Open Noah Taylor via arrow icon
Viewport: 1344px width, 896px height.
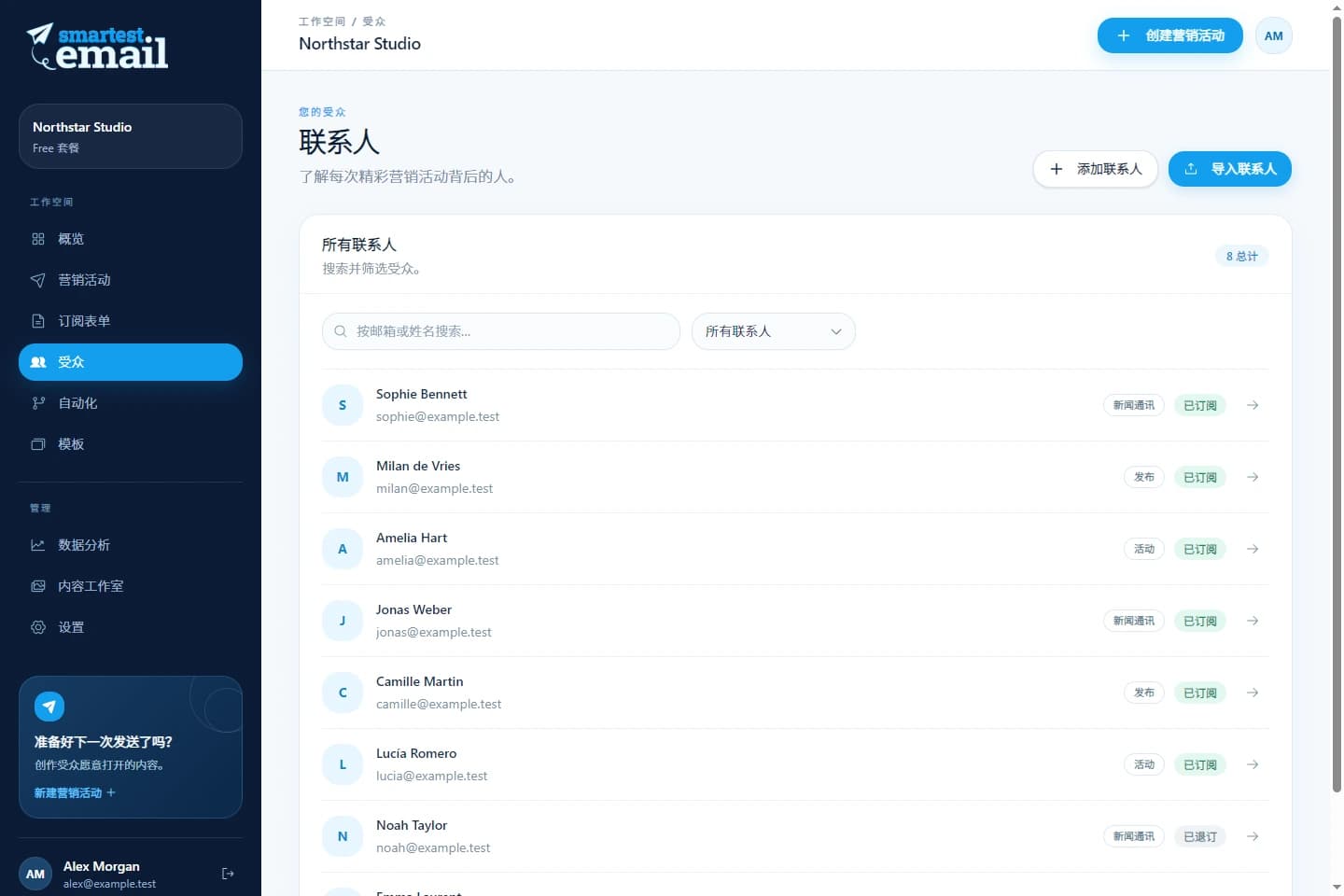click(x=1253, y=836)
